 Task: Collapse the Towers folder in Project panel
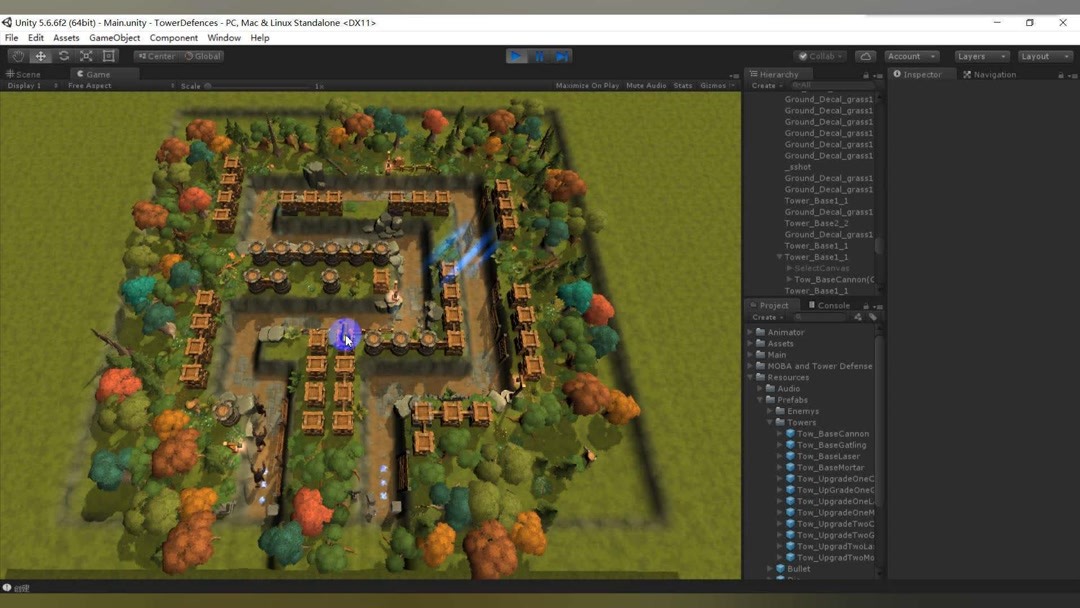point(769,422)
